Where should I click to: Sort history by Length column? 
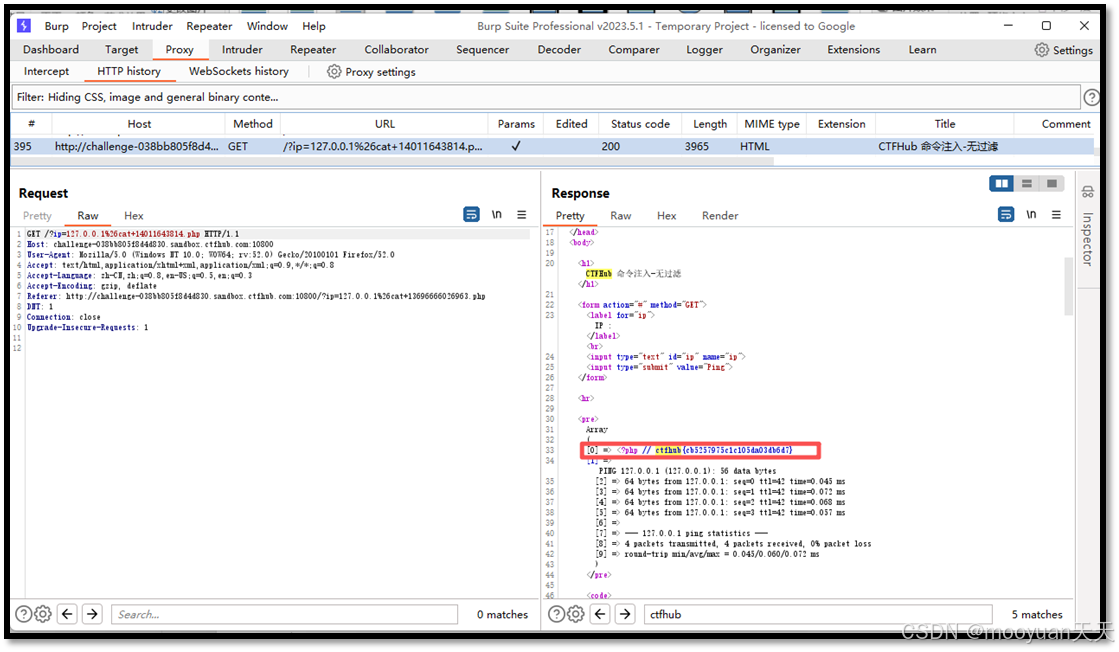pyautogui.click(x=709, y=124)
